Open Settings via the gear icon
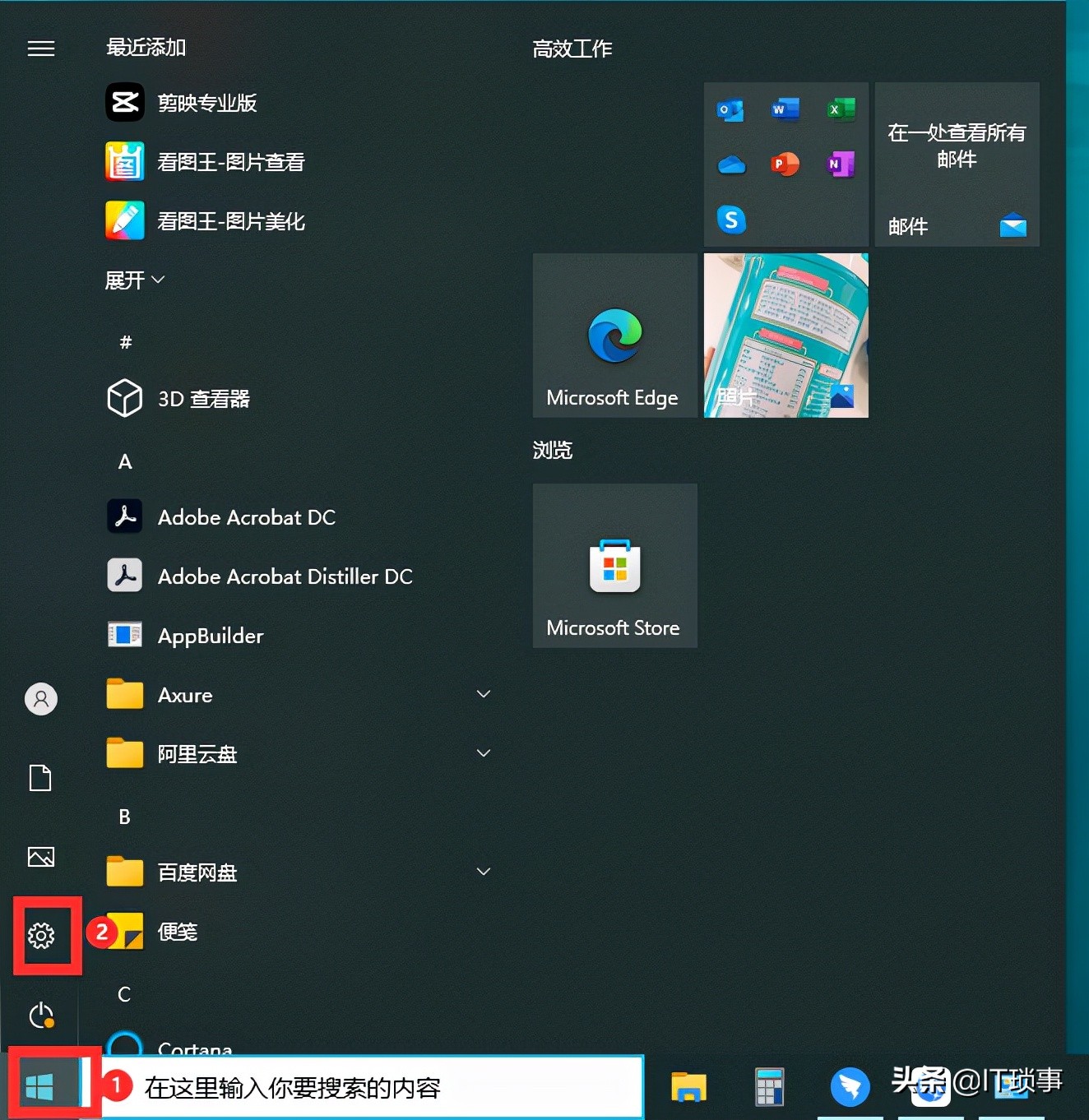Screen dimensions: 1089x1120 pyautogui.click(x=41, y=936)
